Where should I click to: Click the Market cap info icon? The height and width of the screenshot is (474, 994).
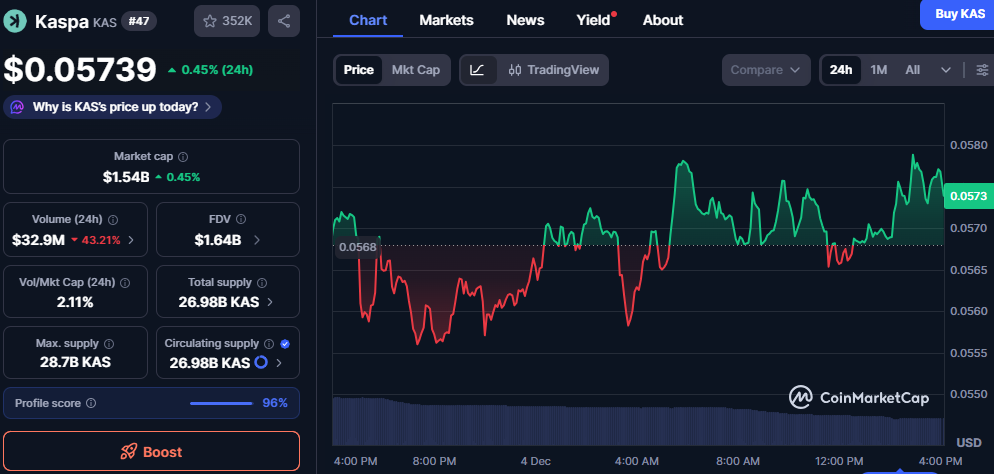click(183, 157)
